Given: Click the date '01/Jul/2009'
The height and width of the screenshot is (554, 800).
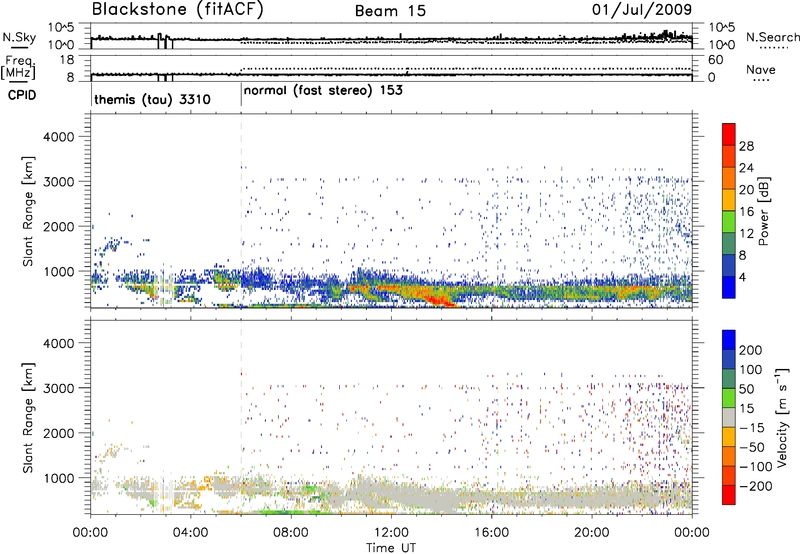Looking at the screenshot, I should pyautogui.click(x=642, y=9).
